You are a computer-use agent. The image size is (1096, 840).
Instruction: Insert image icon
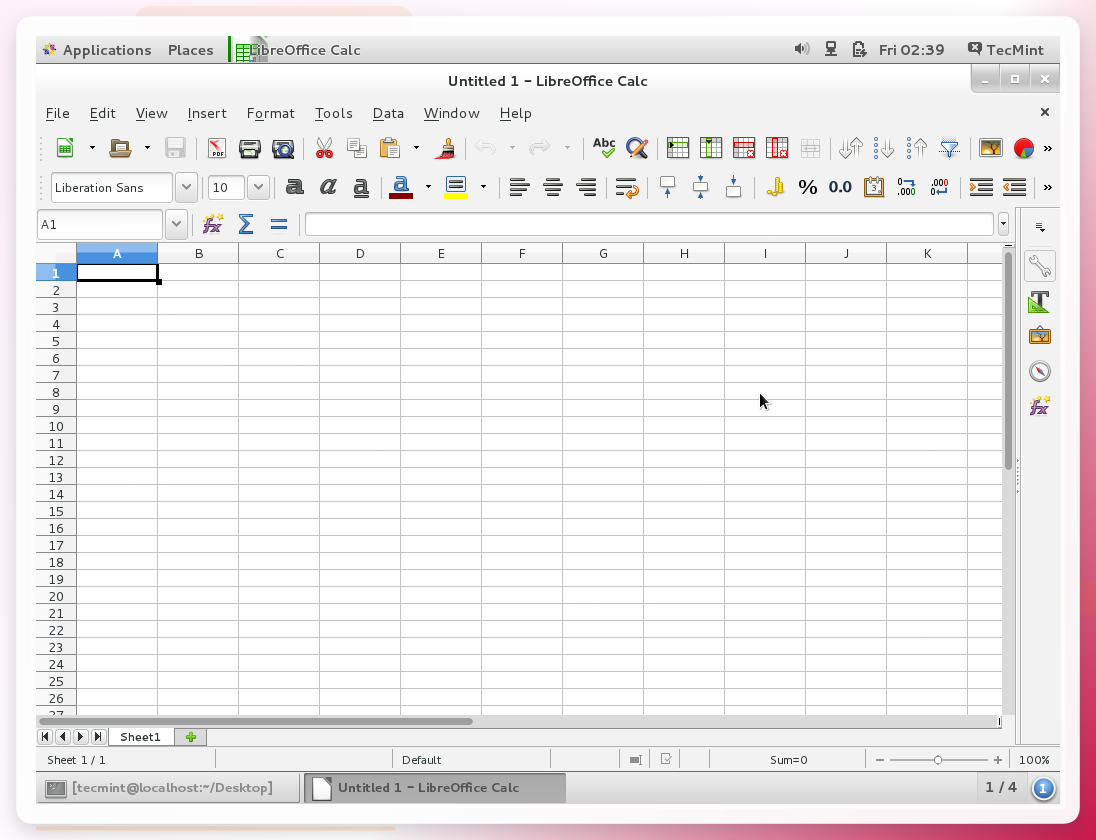point(990,148)
